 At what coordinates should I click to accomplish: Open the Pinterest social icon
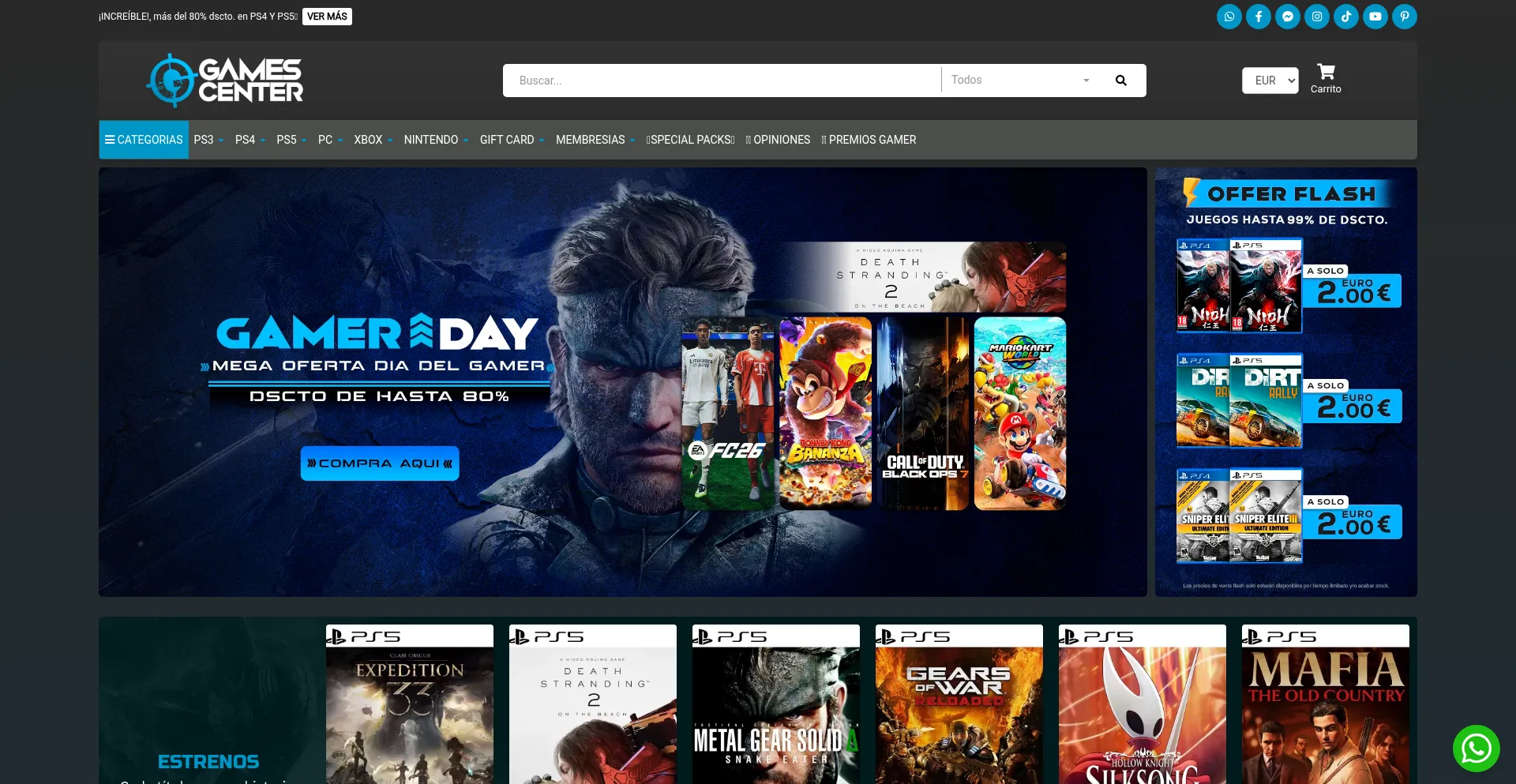click(1405, 17)
